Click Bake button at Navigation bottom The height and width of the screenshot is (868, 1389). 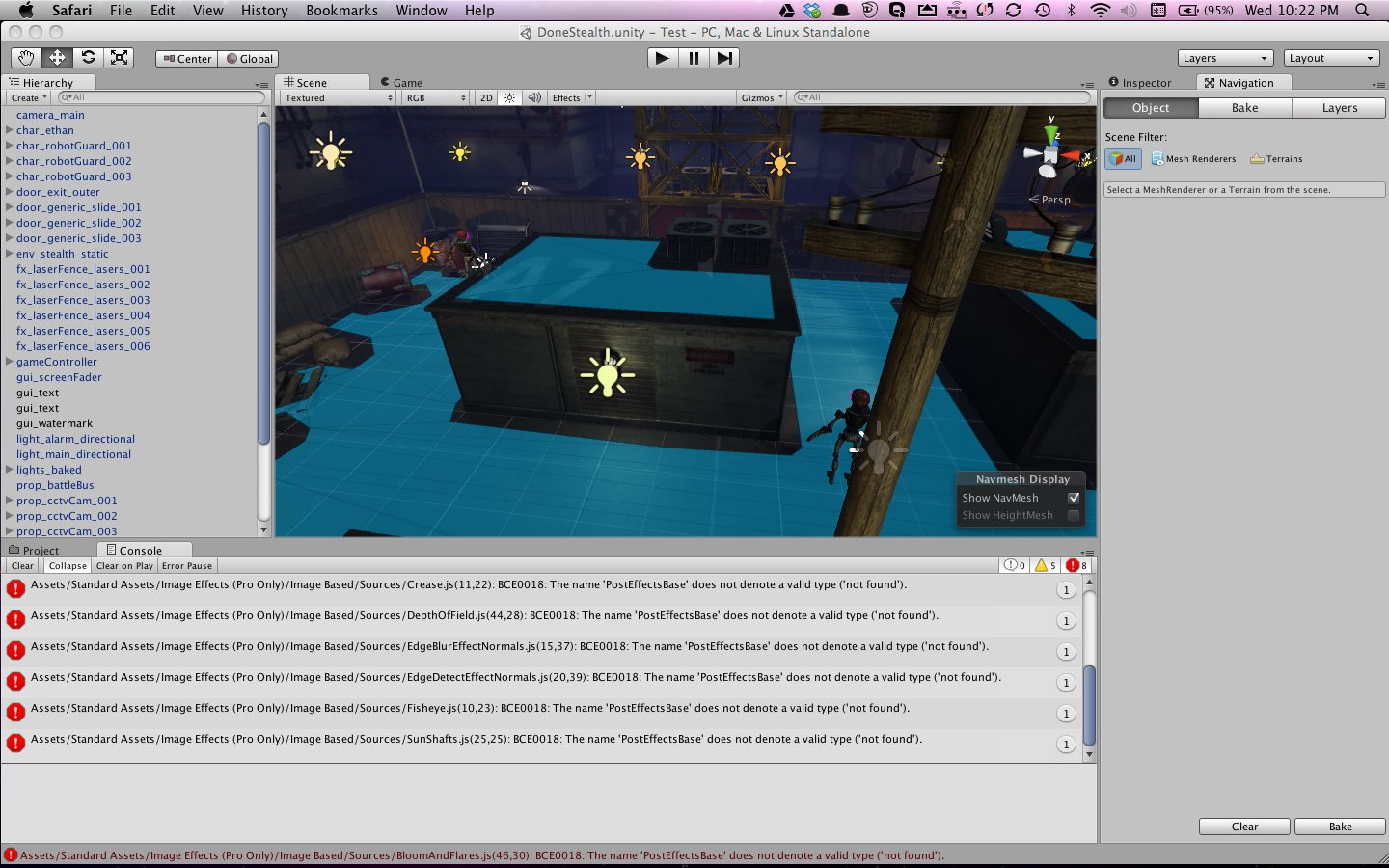click(x=1340, y=827)
